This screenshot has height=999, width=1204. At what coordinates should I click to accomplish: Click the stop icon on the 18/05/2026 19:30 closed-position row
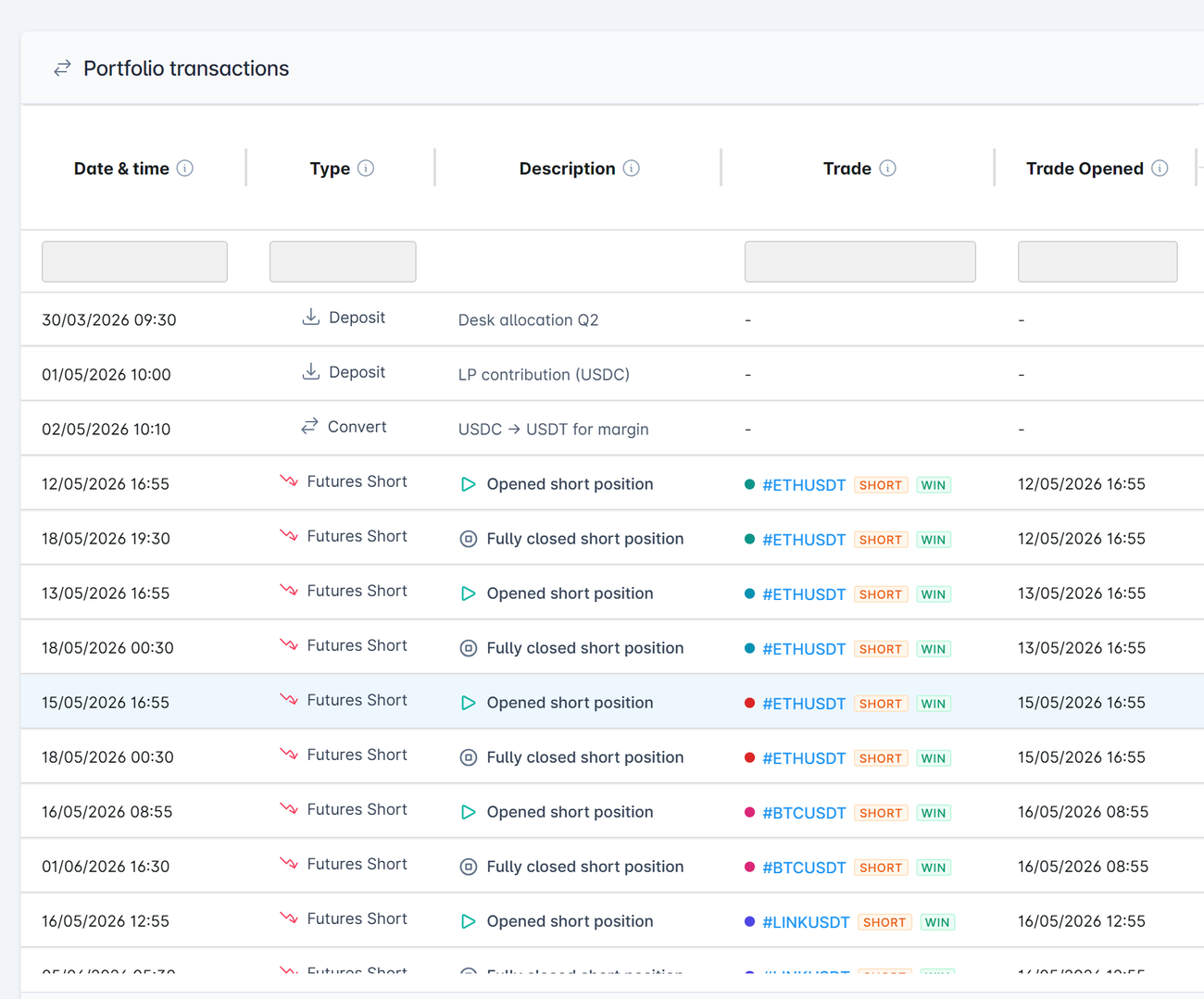click(x=469, y=539)
